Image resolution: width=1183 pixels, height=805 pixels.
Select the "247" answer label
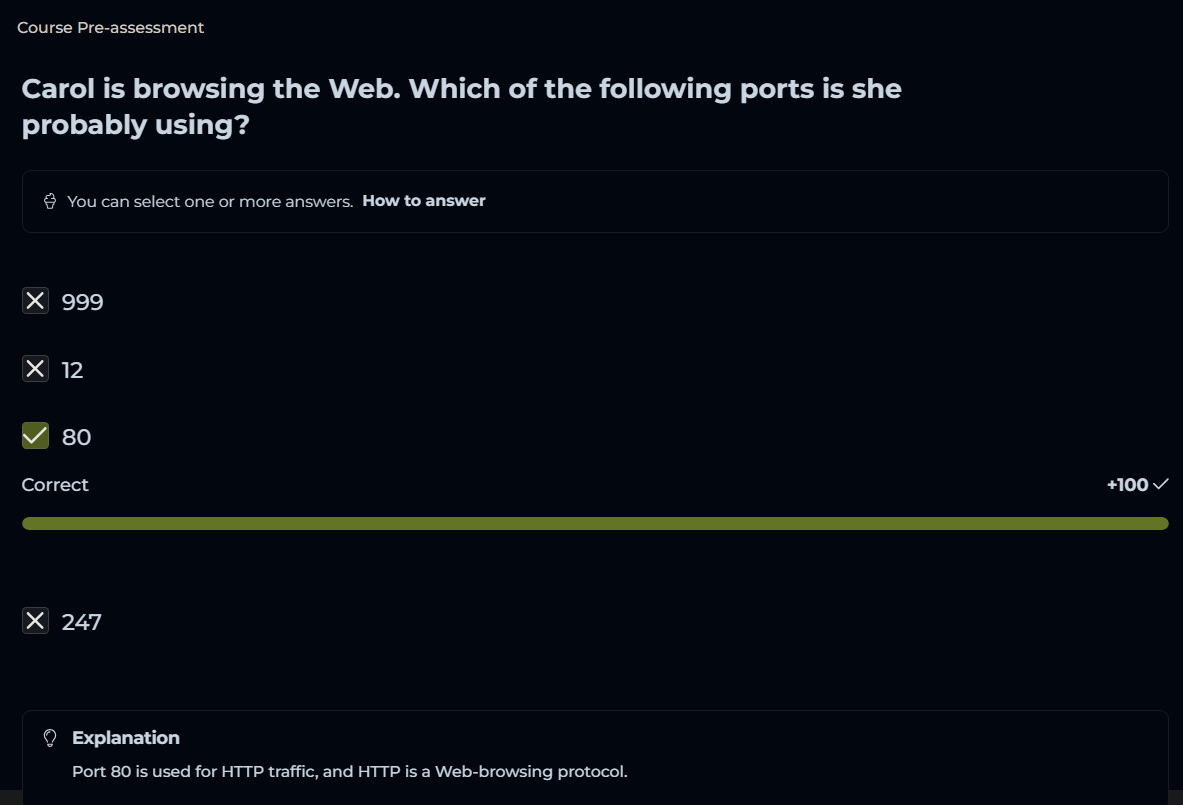click(81, 622)
